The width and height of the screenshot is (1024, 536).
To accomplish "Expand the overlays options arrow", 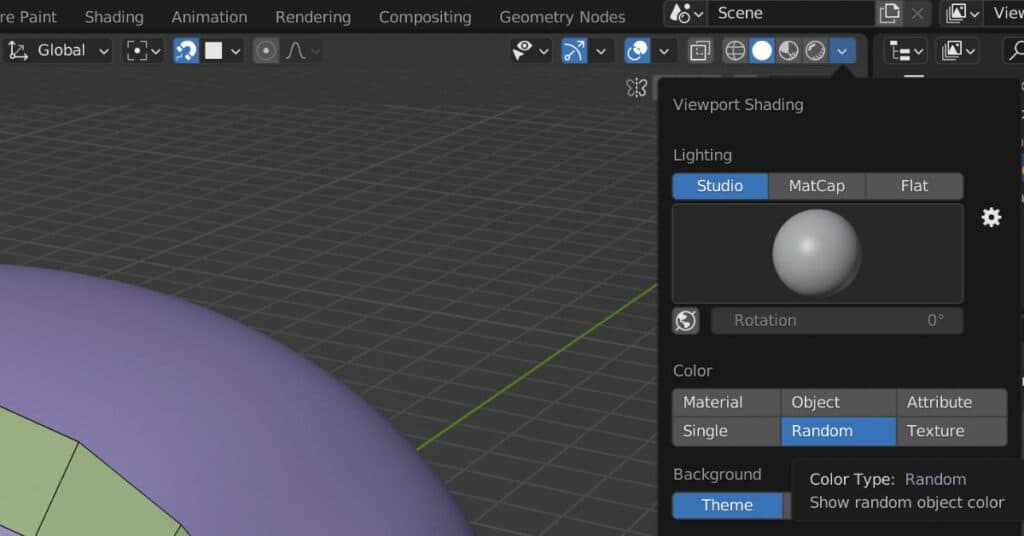I will click(664, 51).
